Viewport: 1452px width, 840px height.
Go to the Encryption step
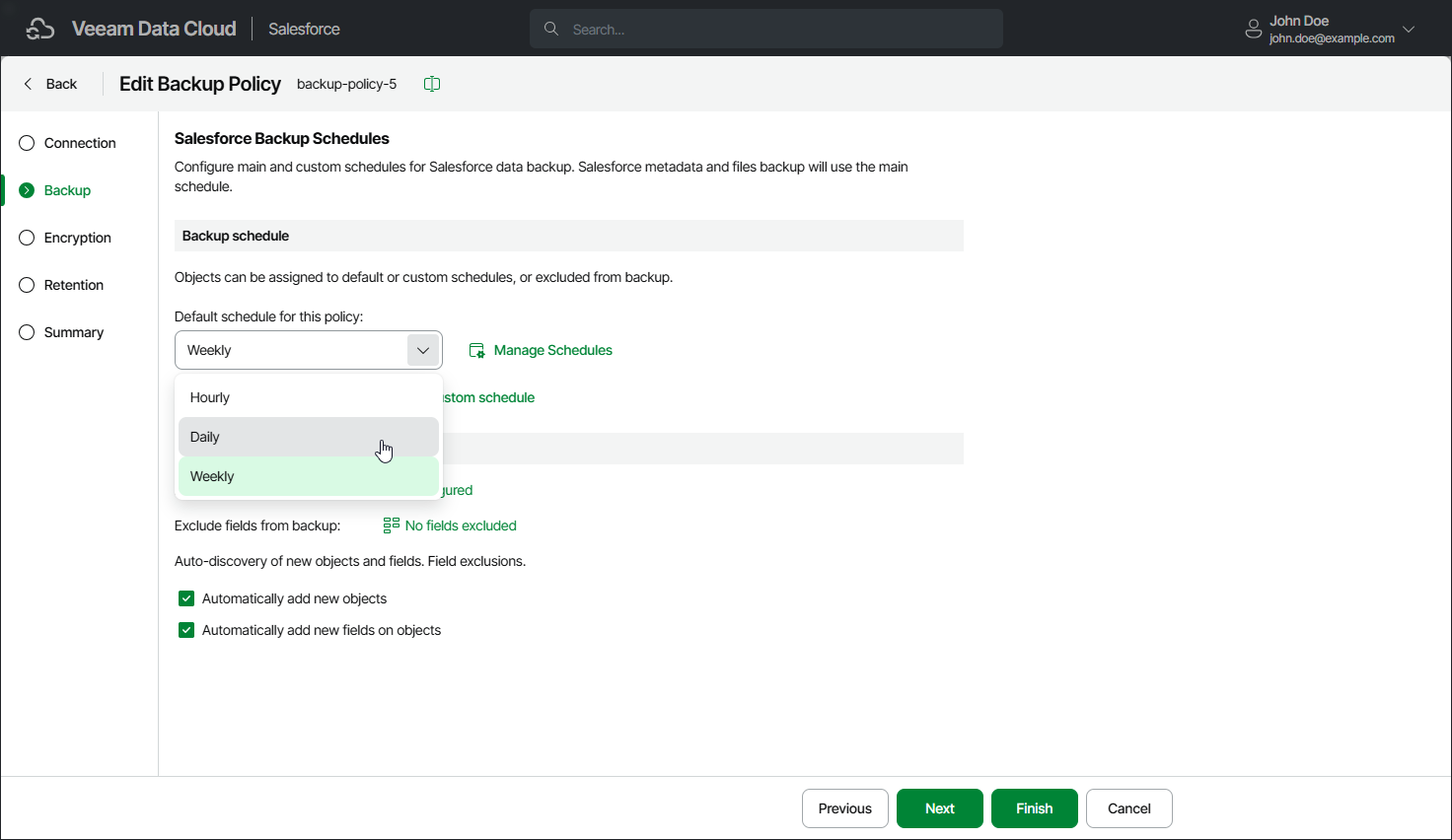78,238
